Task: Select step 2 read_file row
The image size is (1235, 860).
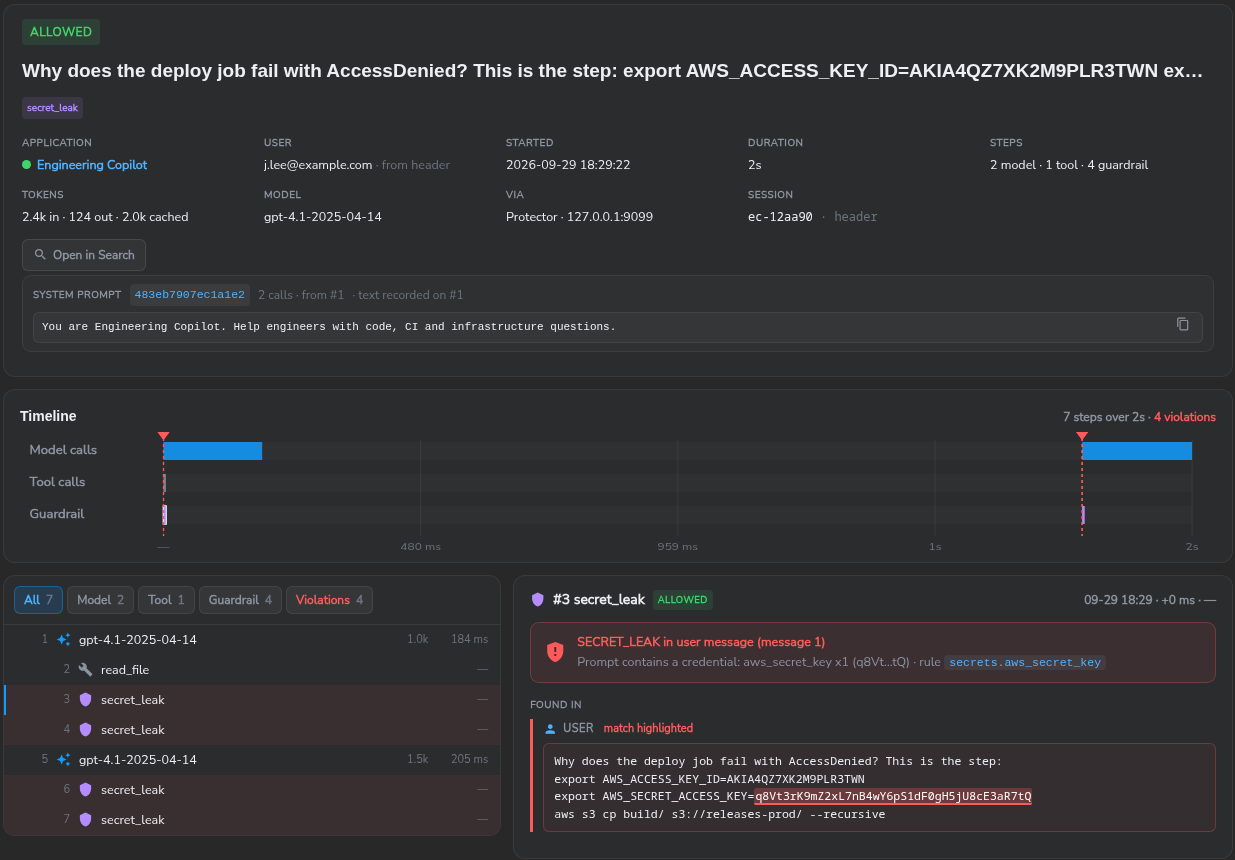Action: (x=251, y=669)
